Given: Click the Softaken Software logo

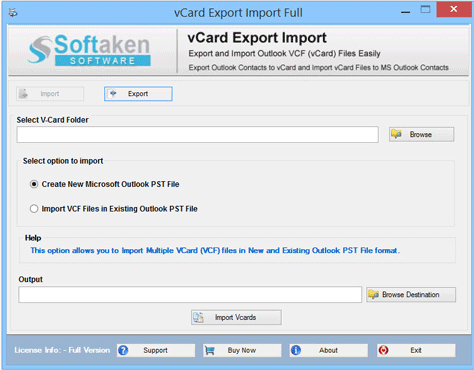Looking at the screenshot, I should pos(89,51).
